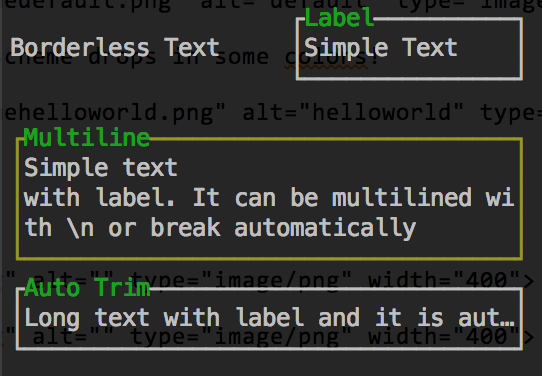Click empty area right of Simple Text

tap(488, 48)
